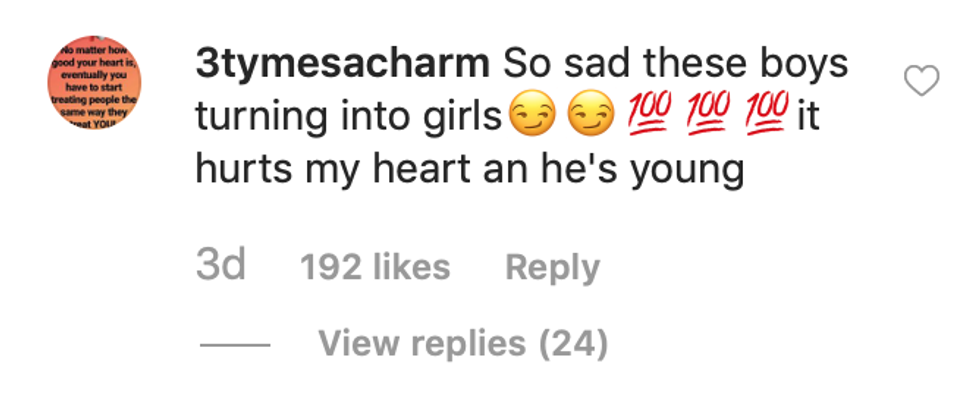The height and width of the screenshot is (420, 980).
Task: Click the word "it" after the emojis
Action: 810,118
